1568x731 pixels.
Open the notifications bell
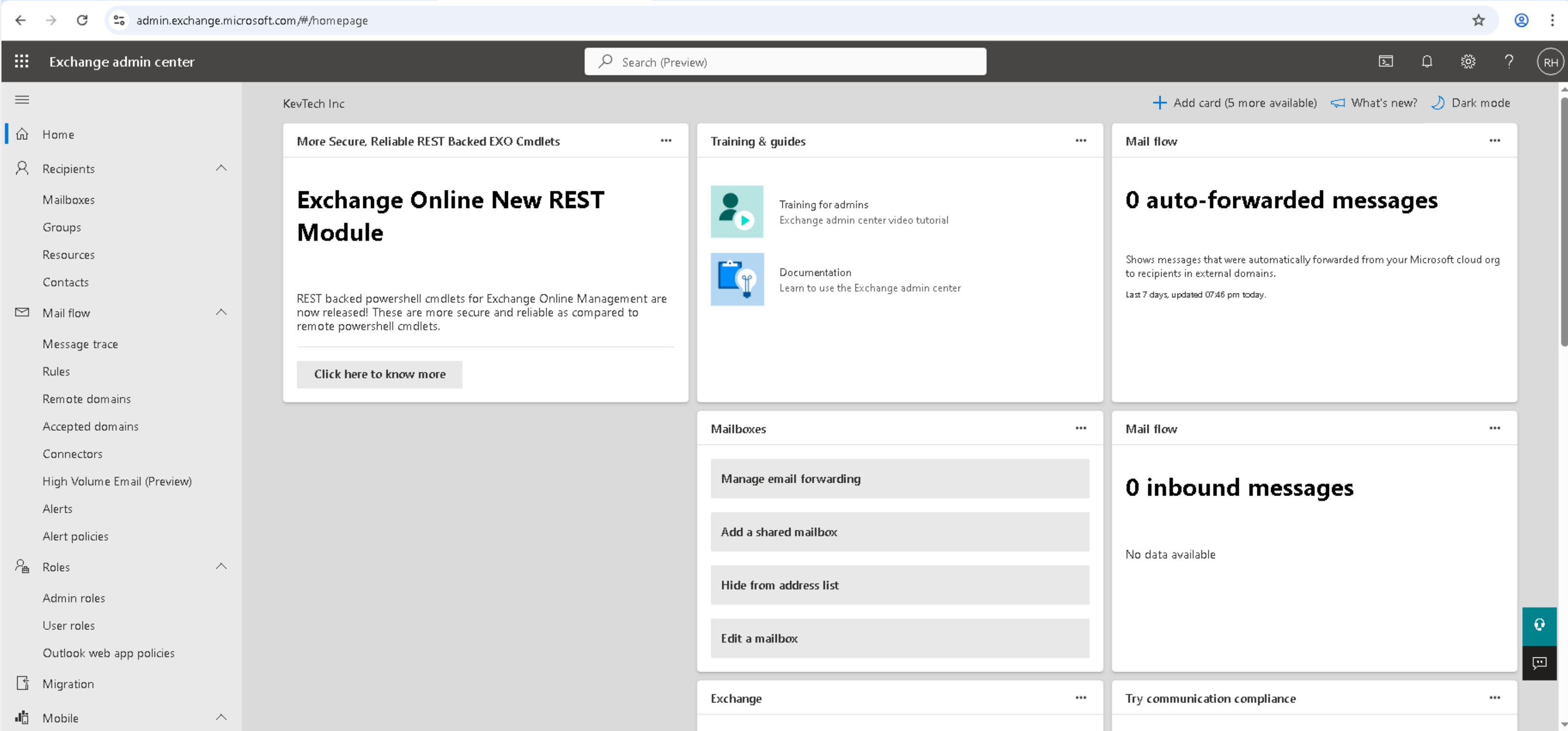[x=1427, y=61]
